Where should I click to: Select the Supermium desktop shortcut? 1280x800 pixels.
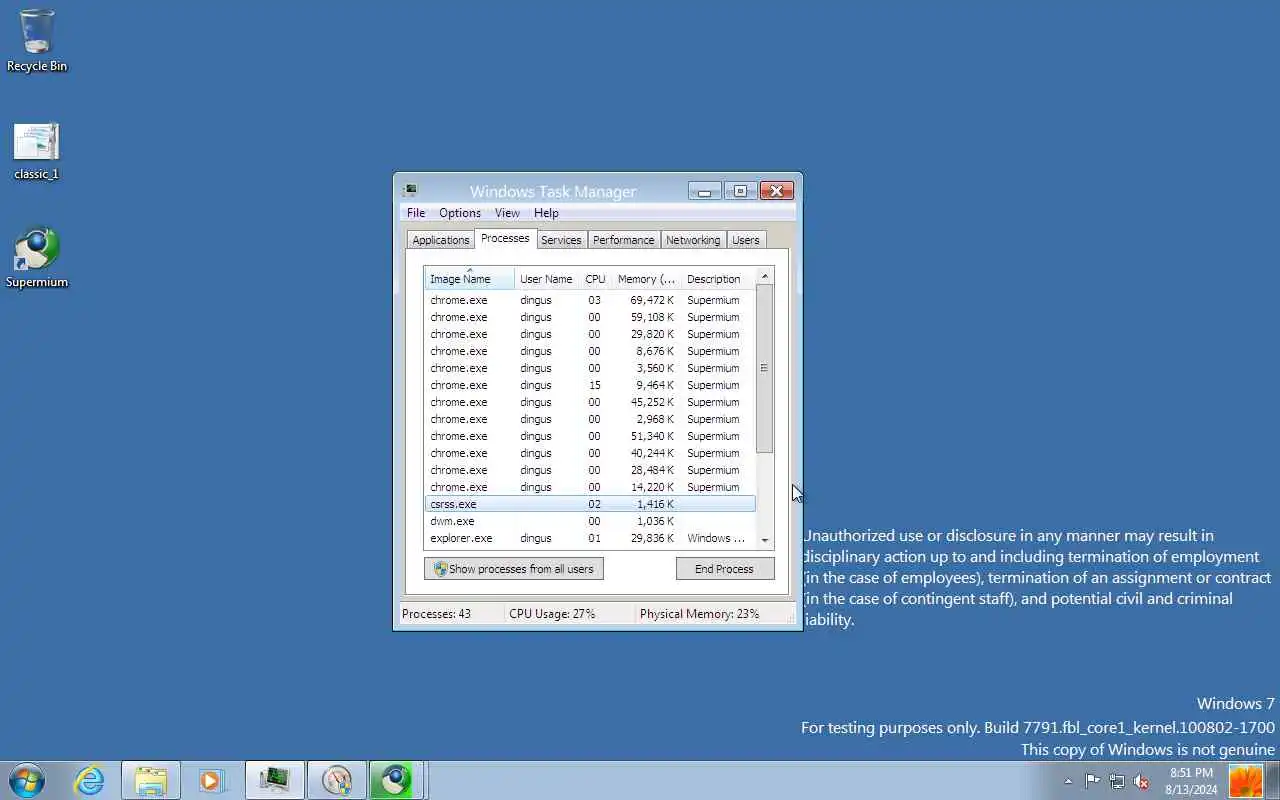[x=37, y=259]
